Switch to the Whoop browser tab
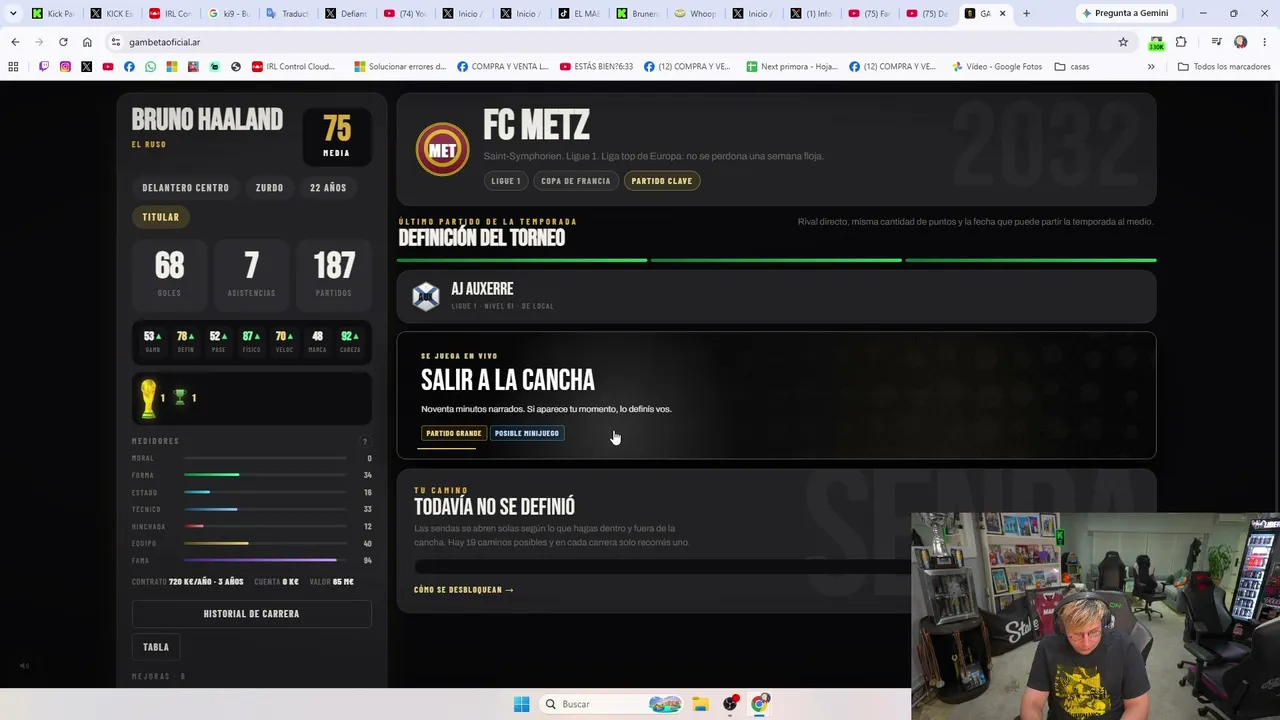Screen dimensions: 1280x720 coord(696,13)
